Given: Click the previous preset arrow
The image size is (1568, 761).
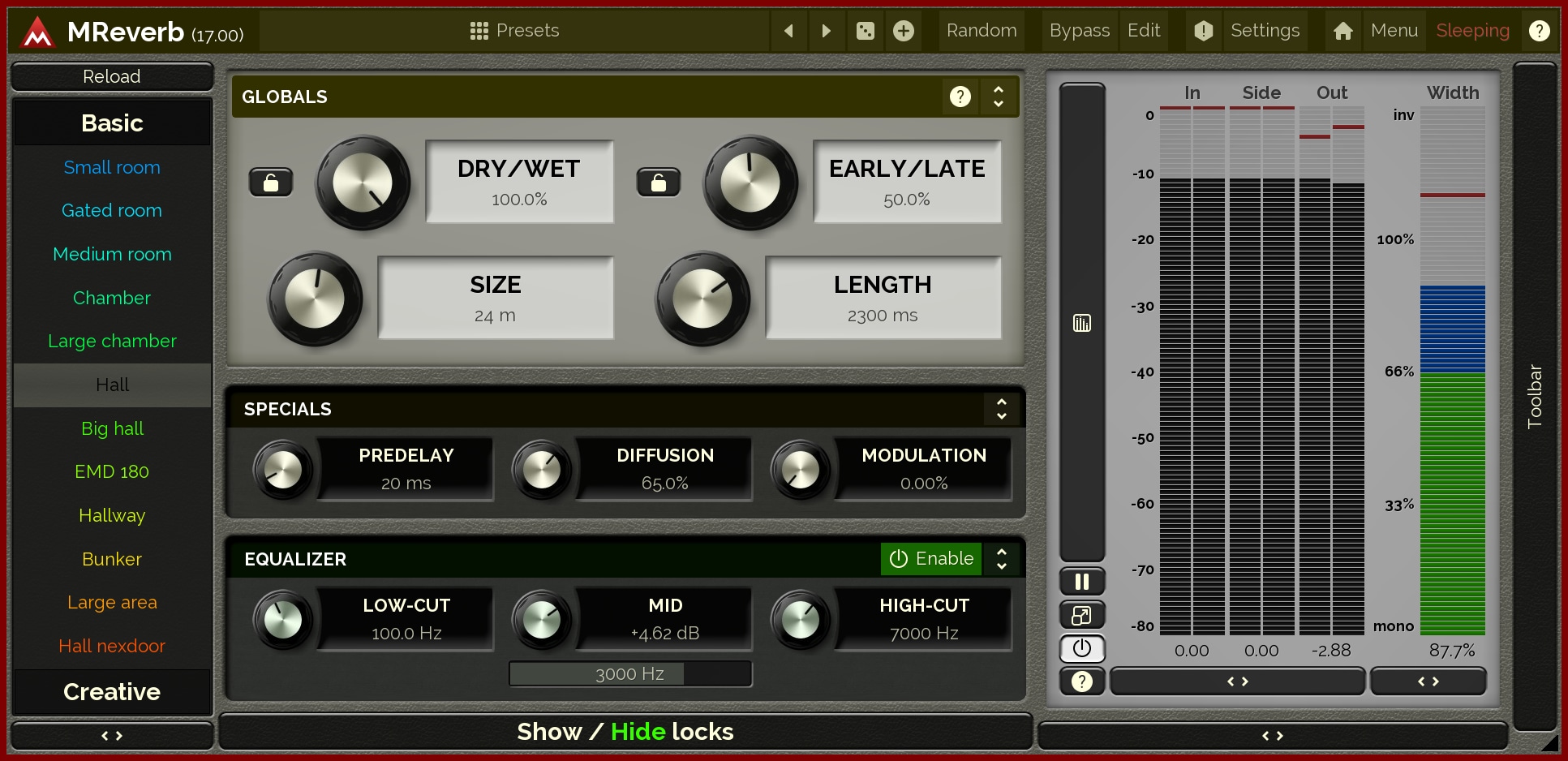Looking at the screenshot, I should [788, 31].
